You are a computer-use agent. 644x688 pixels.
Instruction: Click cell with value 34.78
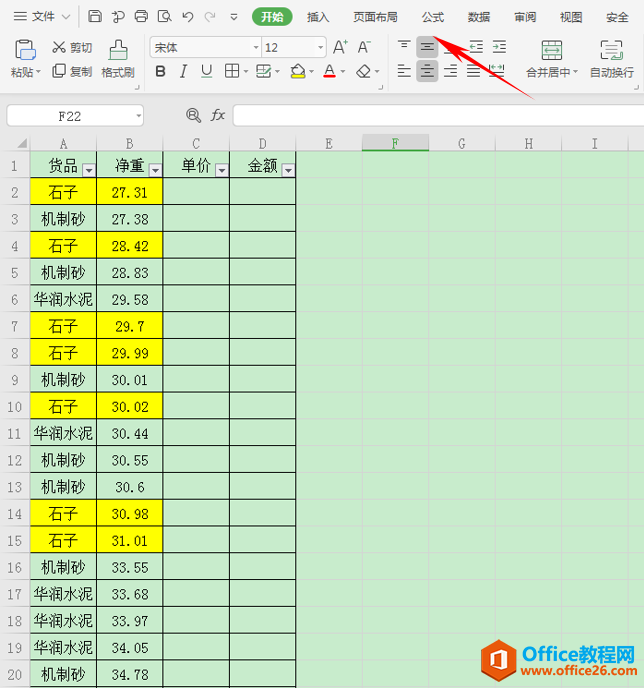pyautogui.click(x=129, y=674)
